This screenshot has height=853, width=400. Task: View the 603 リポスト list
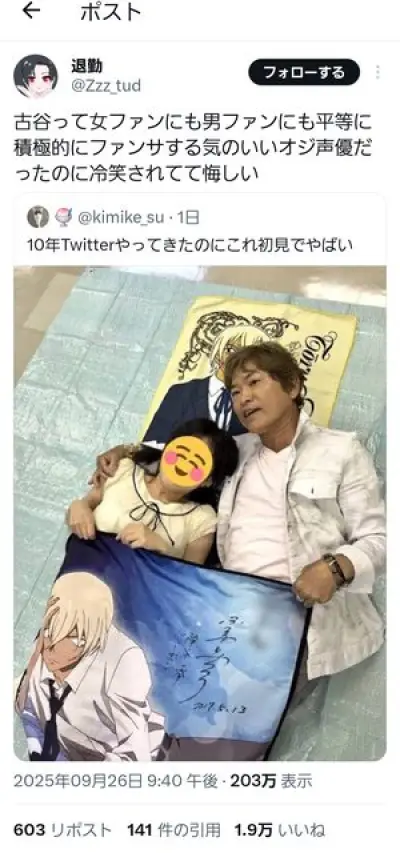coord(62,830)
